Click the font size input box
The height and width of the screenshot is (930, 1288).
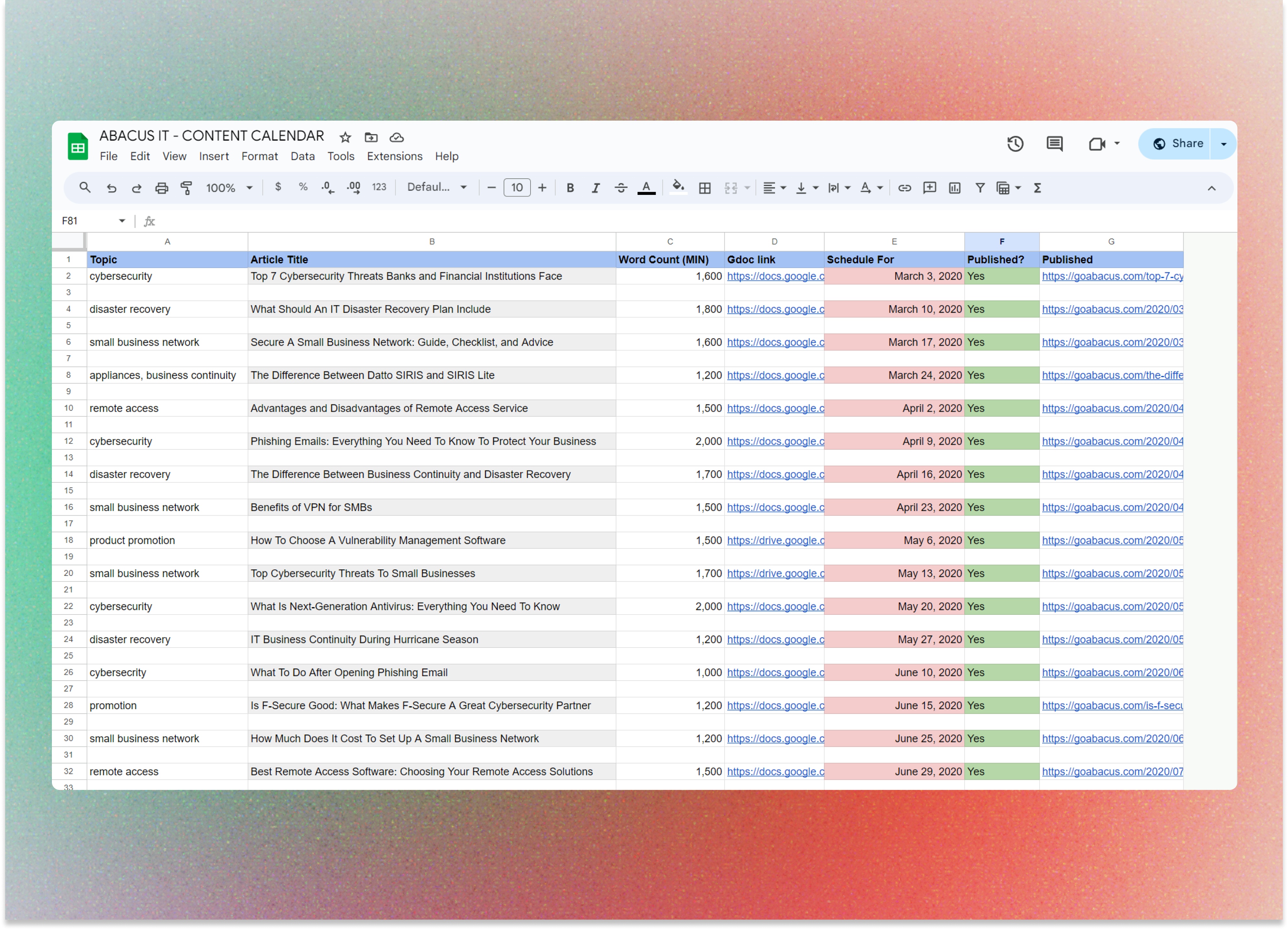coord(516,188)
